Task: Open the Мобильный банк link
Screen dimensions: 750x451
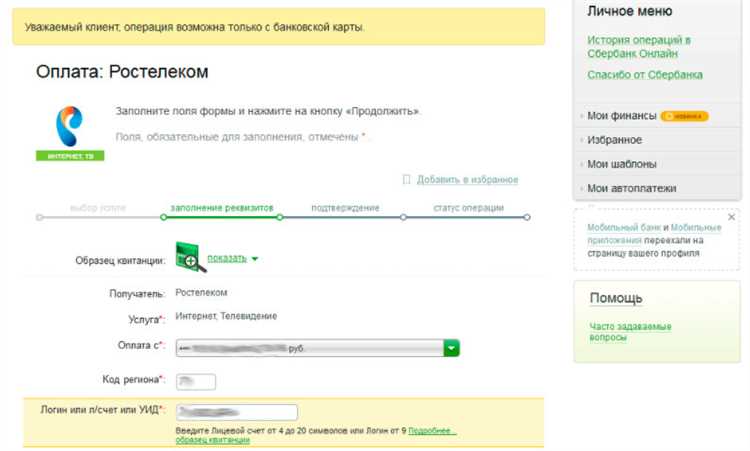Action: click(x=624, y=228)
